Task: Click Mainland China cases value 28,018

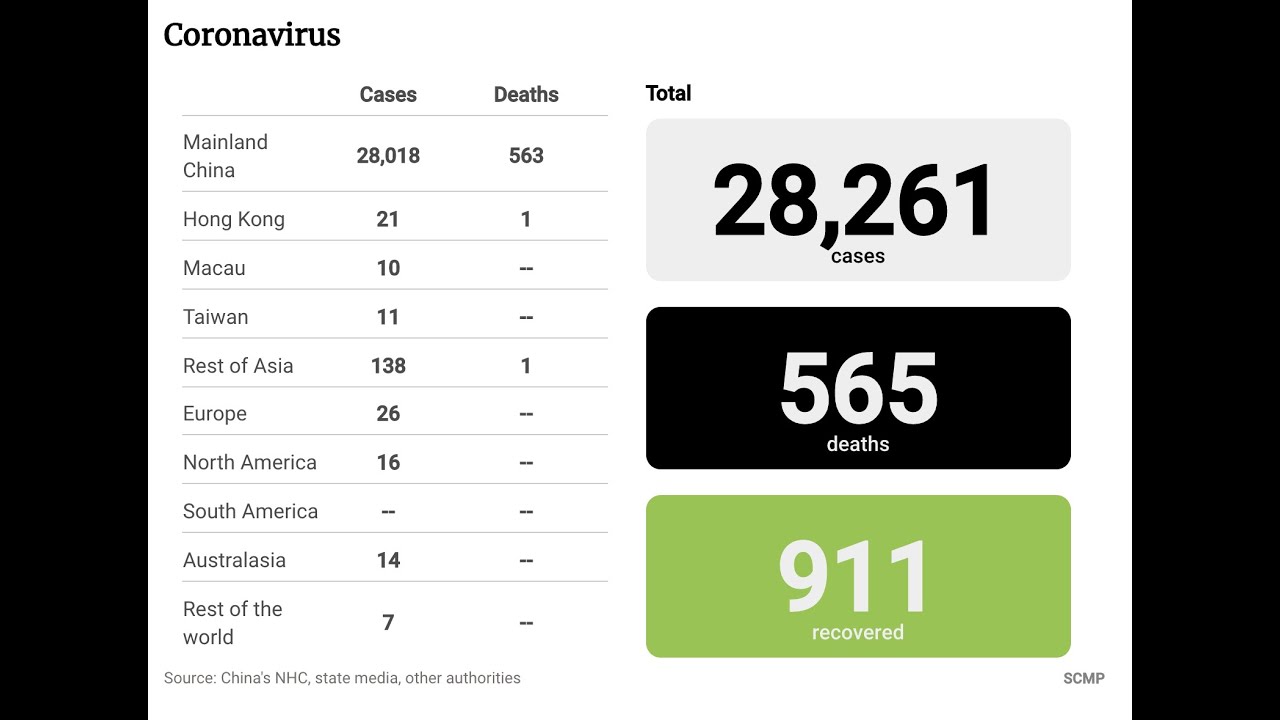Action: (x=388, y=156)
